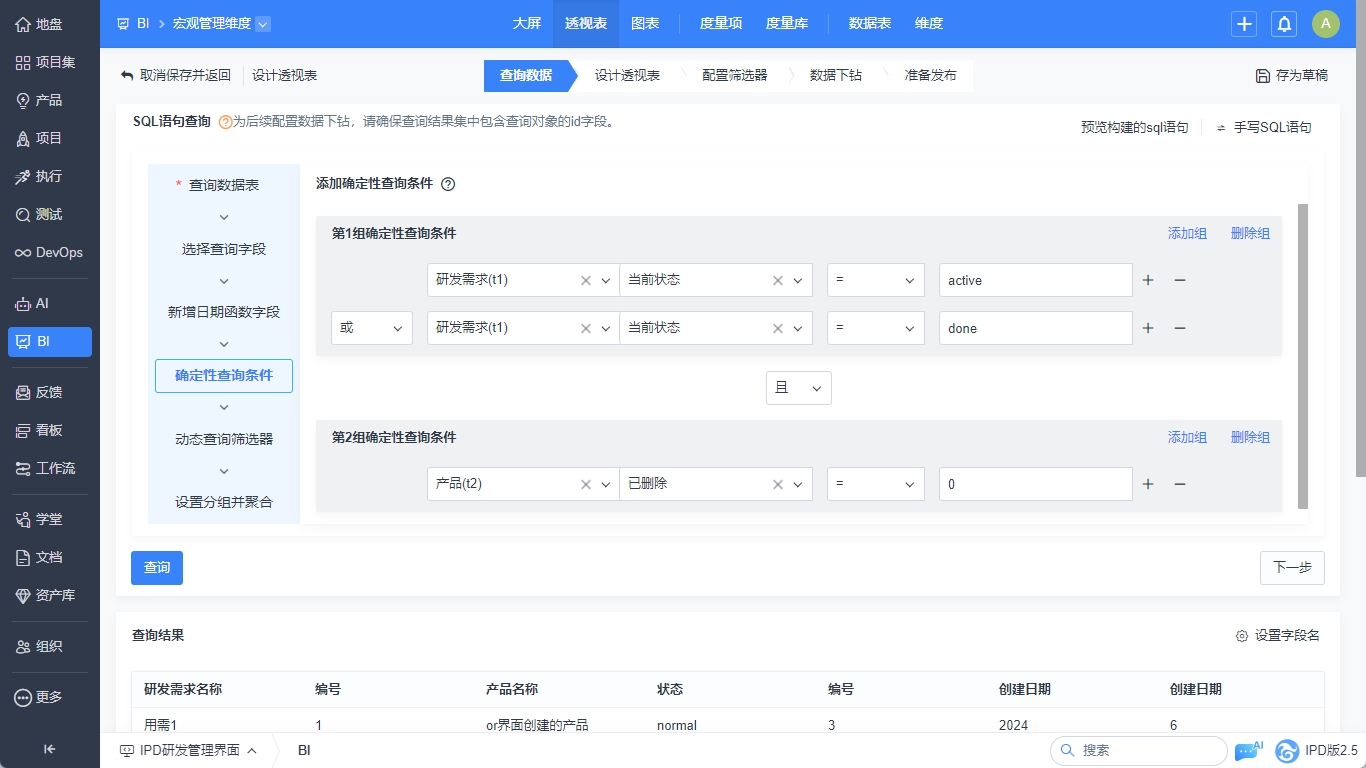Viewport: 1366px width, 768px height.
Task: Go to 设计透视表 wizard step
Action: (x=627, y=75)
